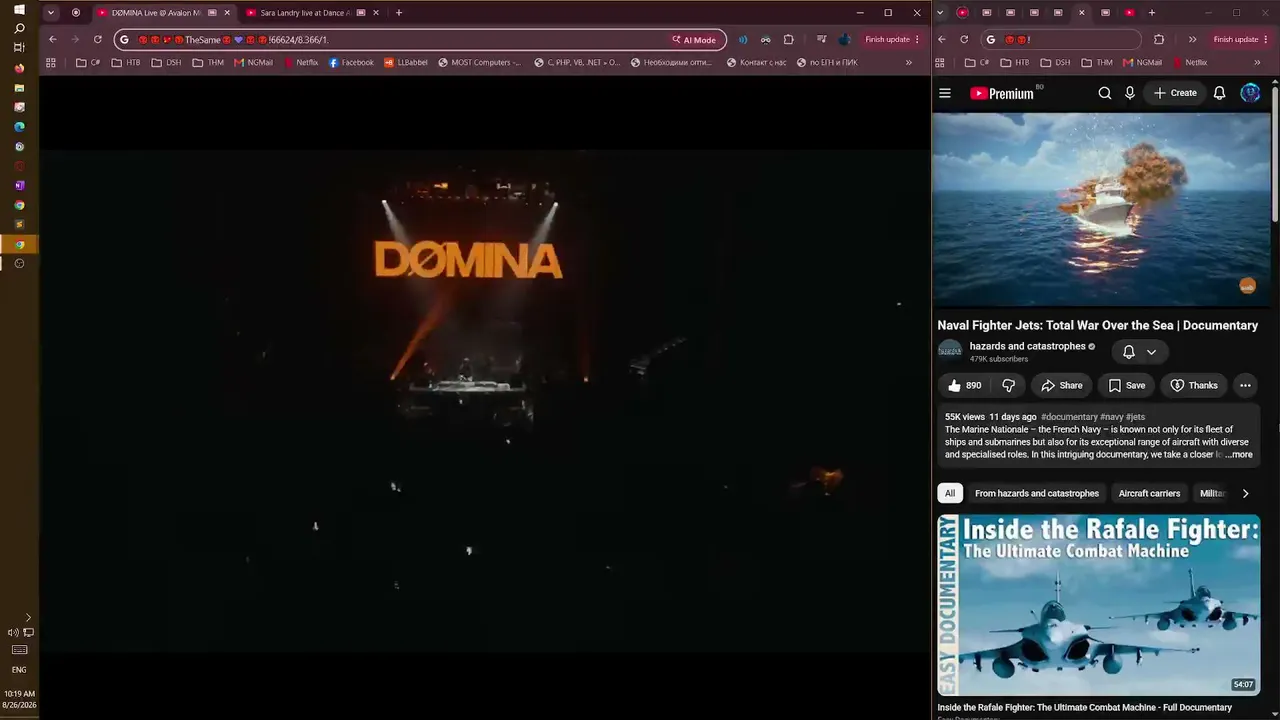Image resolution: width=1280 pixels, height=720 pixels.
Task: Click the YouTube Create button
Action: [1174, 93]
